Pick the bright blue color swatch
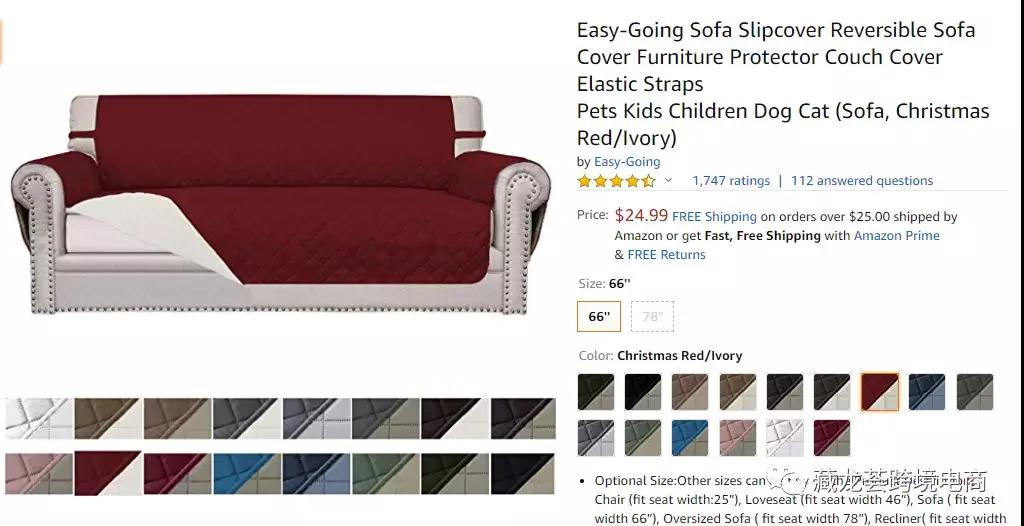The width and height of the screenshot is (1024, 526). point(690,438)
